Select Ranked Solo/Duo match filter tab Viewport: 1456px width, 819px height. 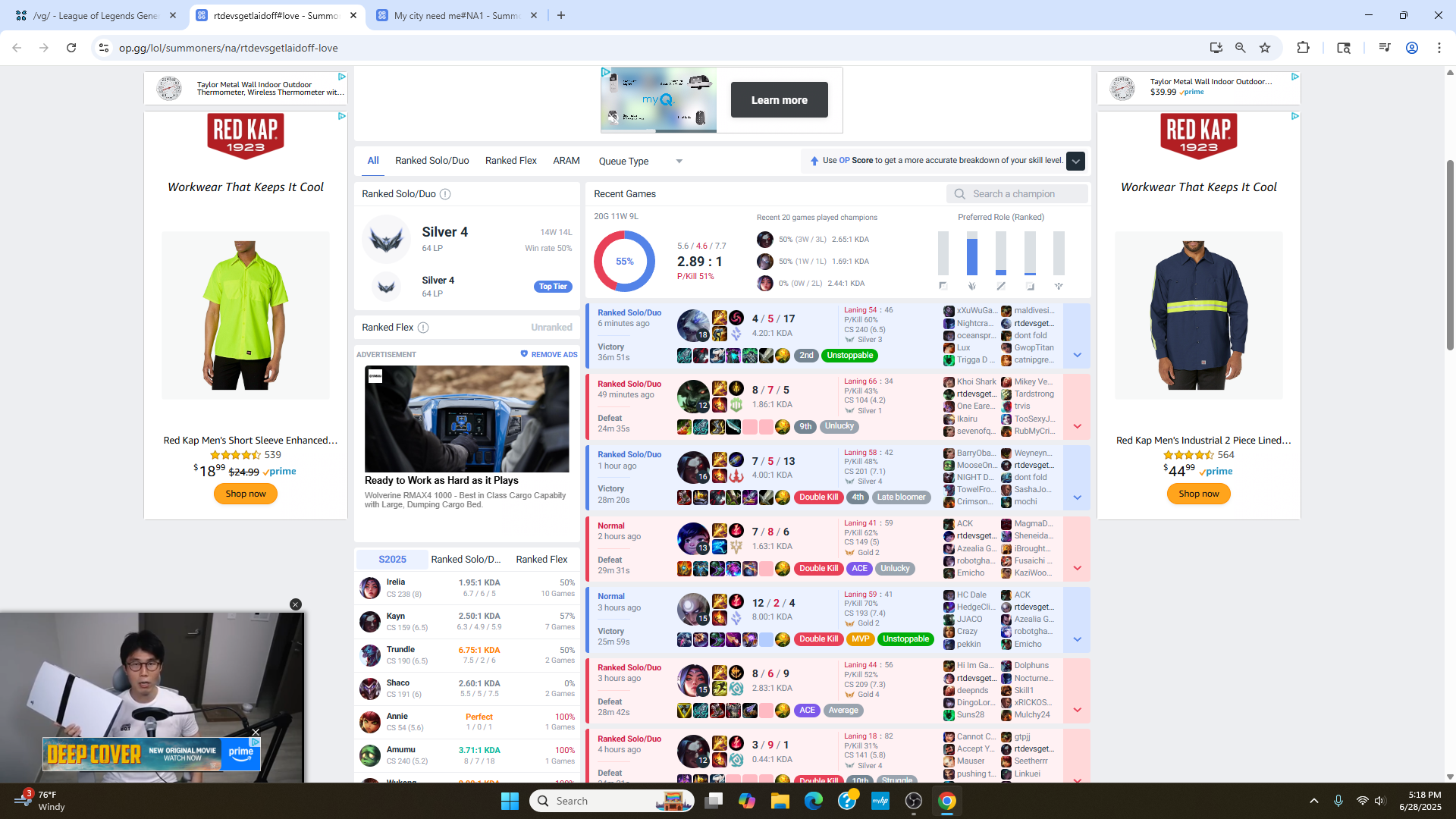pyautogui.click(x=432, y=161)
